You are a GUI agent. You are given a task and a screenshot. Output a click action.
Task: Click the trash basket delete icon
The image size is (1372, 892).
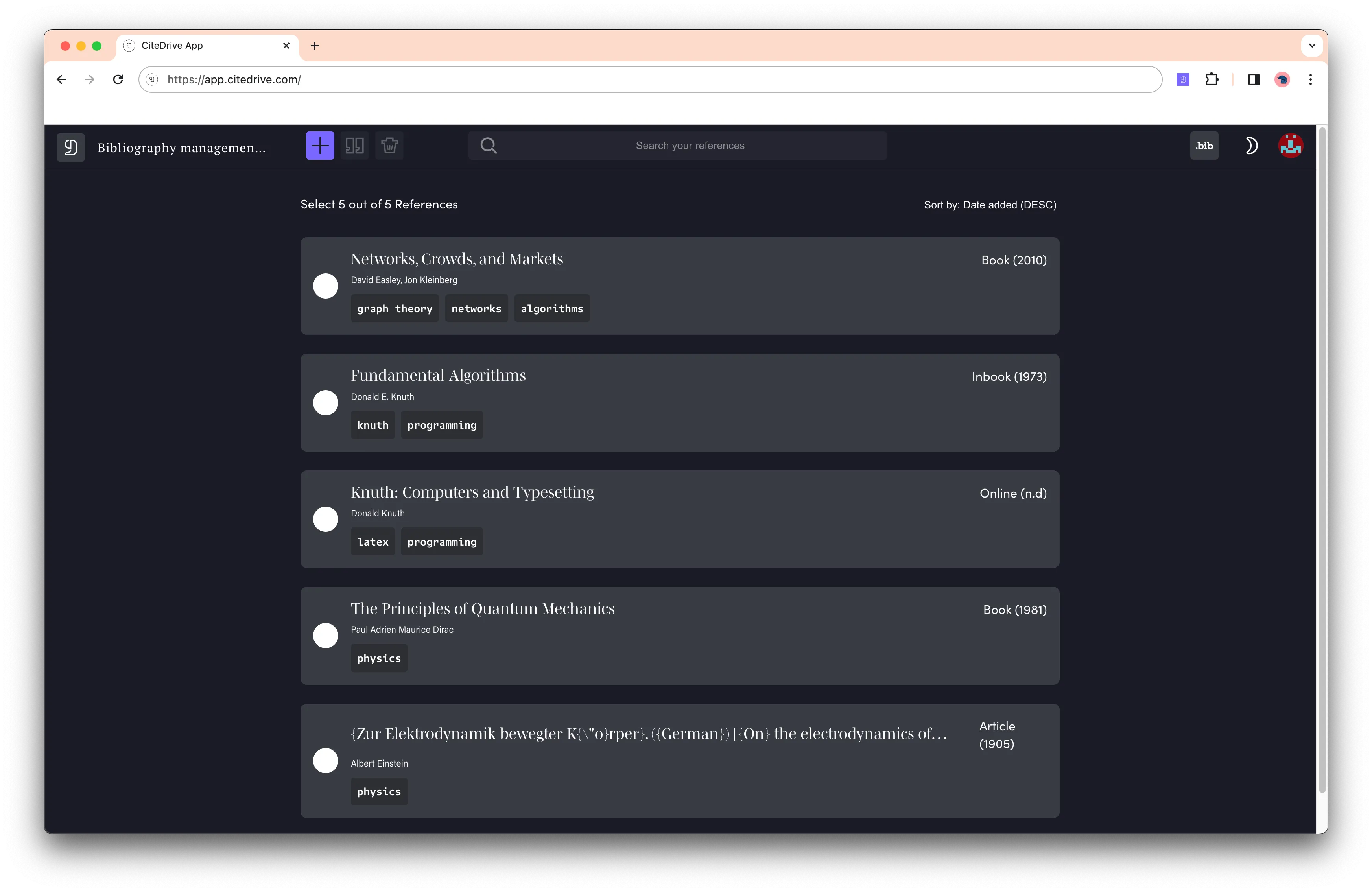point(389,146)
